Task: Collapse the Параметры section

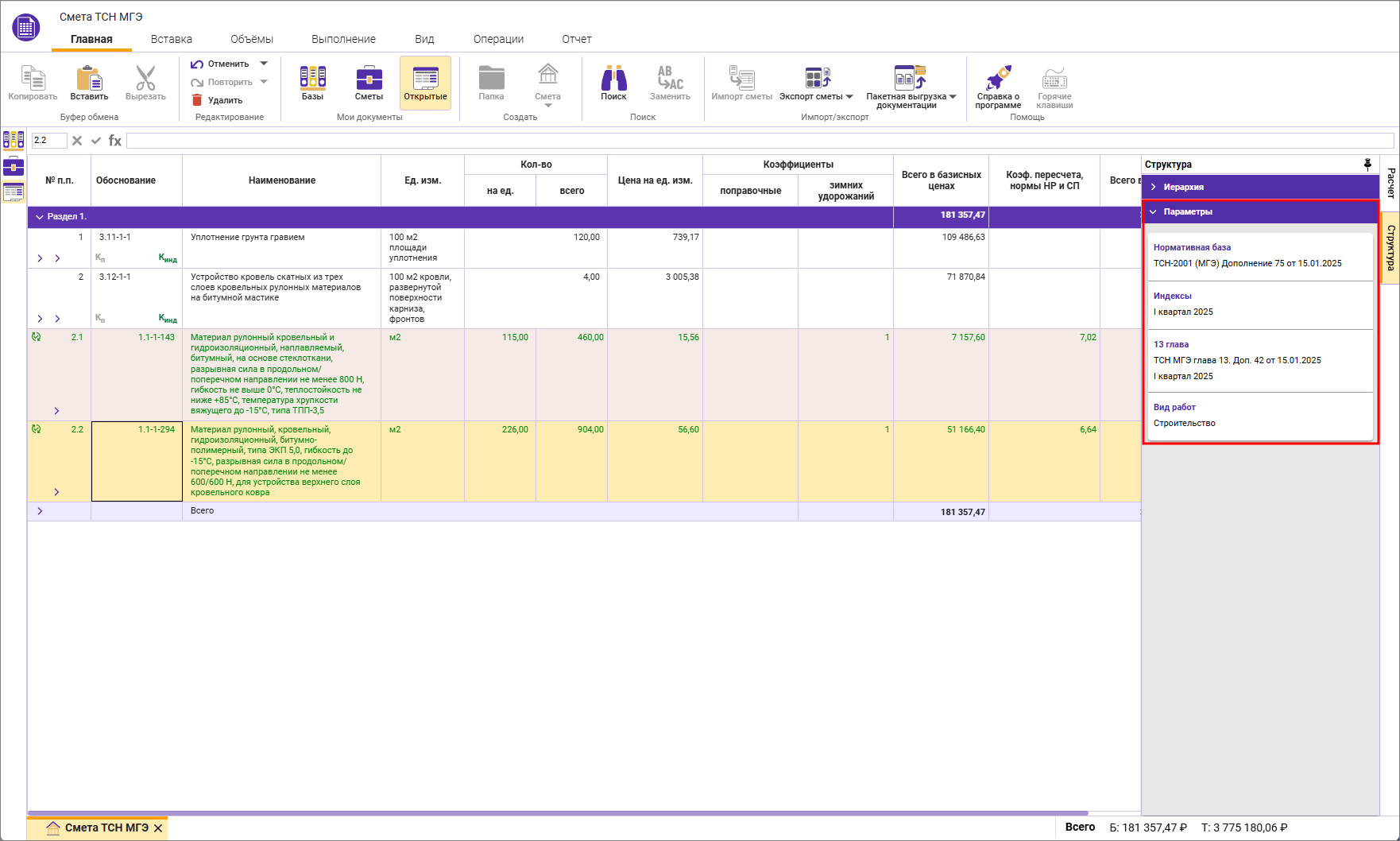Action: [1187, 212]
